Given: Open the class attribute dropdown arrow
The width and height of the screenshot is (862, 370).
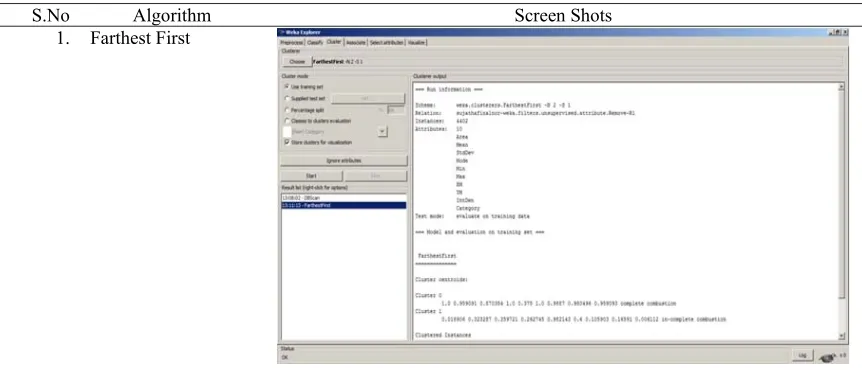Looking at the screenshot, I should [383, 132].
